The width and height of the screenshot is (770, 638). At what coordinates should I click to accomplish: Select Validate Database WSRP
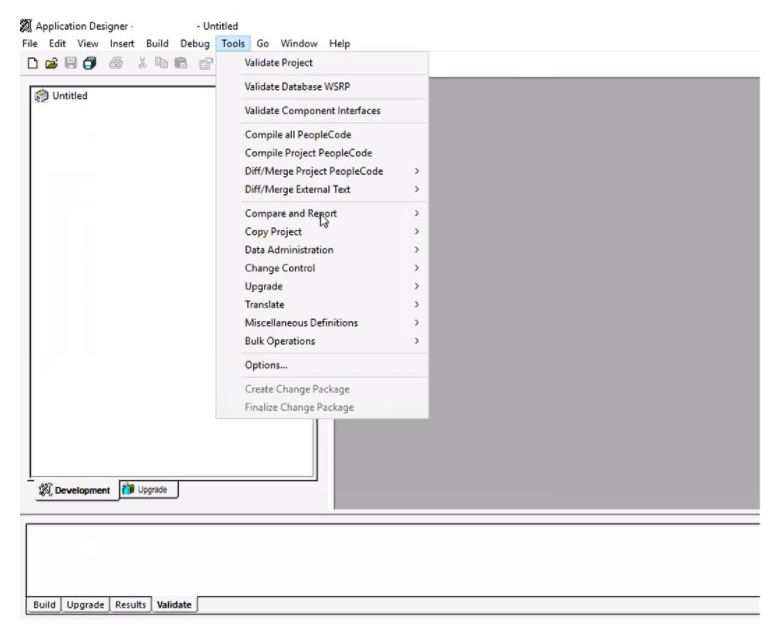tap(322, 86)
